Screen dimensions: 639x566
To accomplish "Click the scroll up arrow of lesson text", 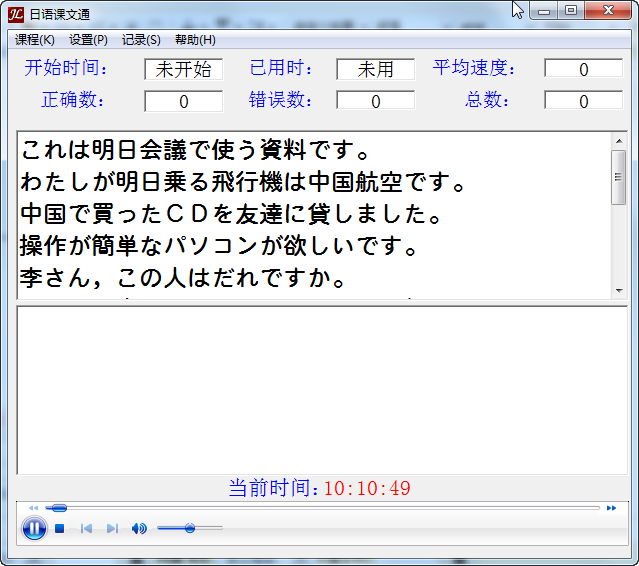I will point(618,141).
